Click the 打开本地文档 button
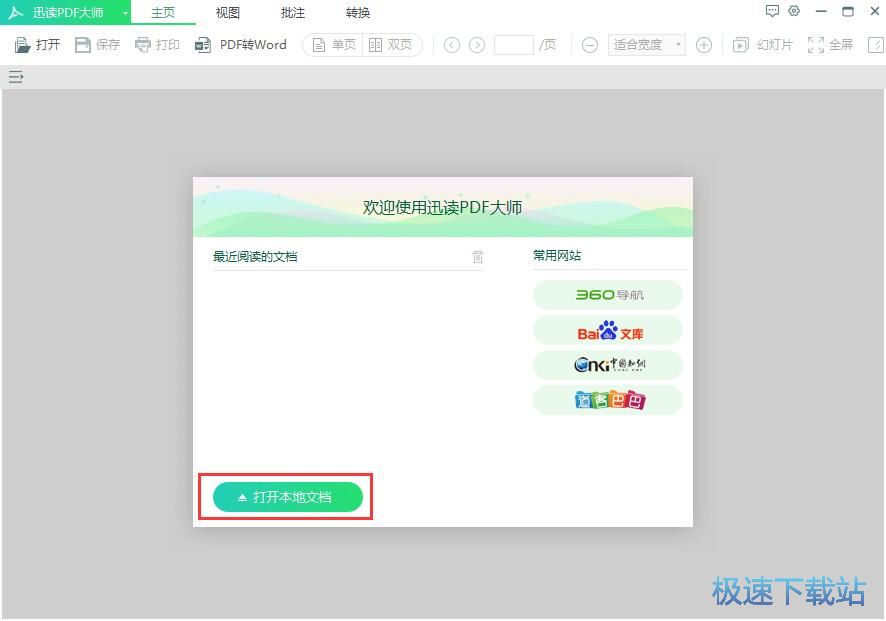The image size is (886, 621). [x=286, y=496]
